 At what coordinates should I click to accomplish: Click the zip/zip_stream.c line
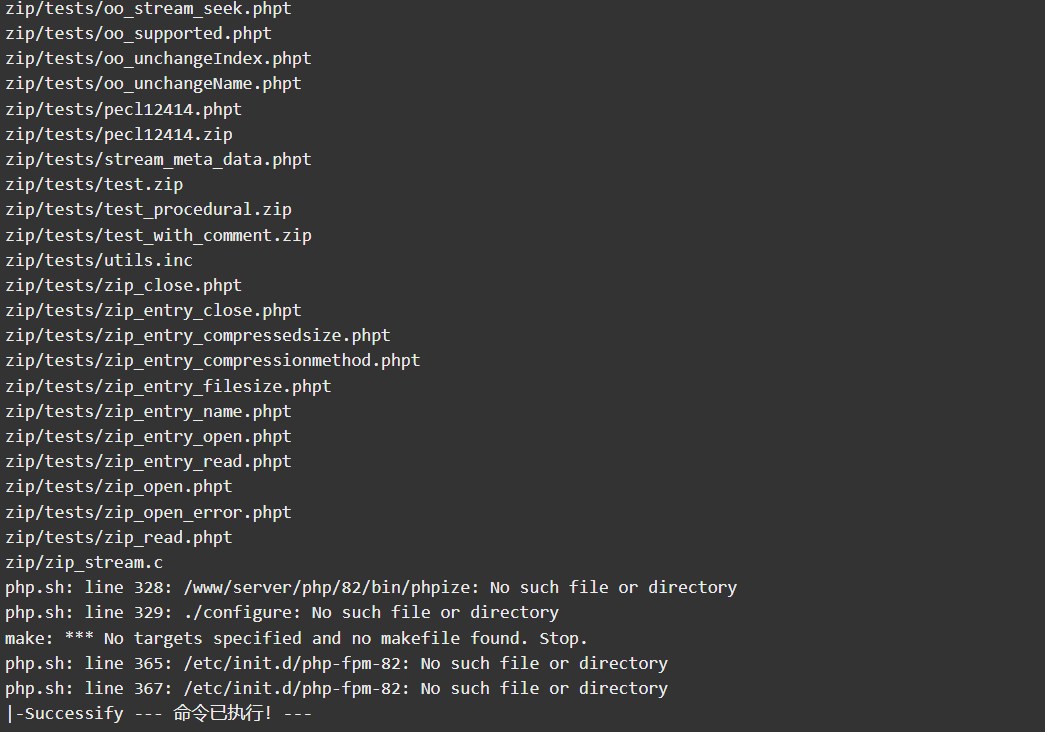84,563
